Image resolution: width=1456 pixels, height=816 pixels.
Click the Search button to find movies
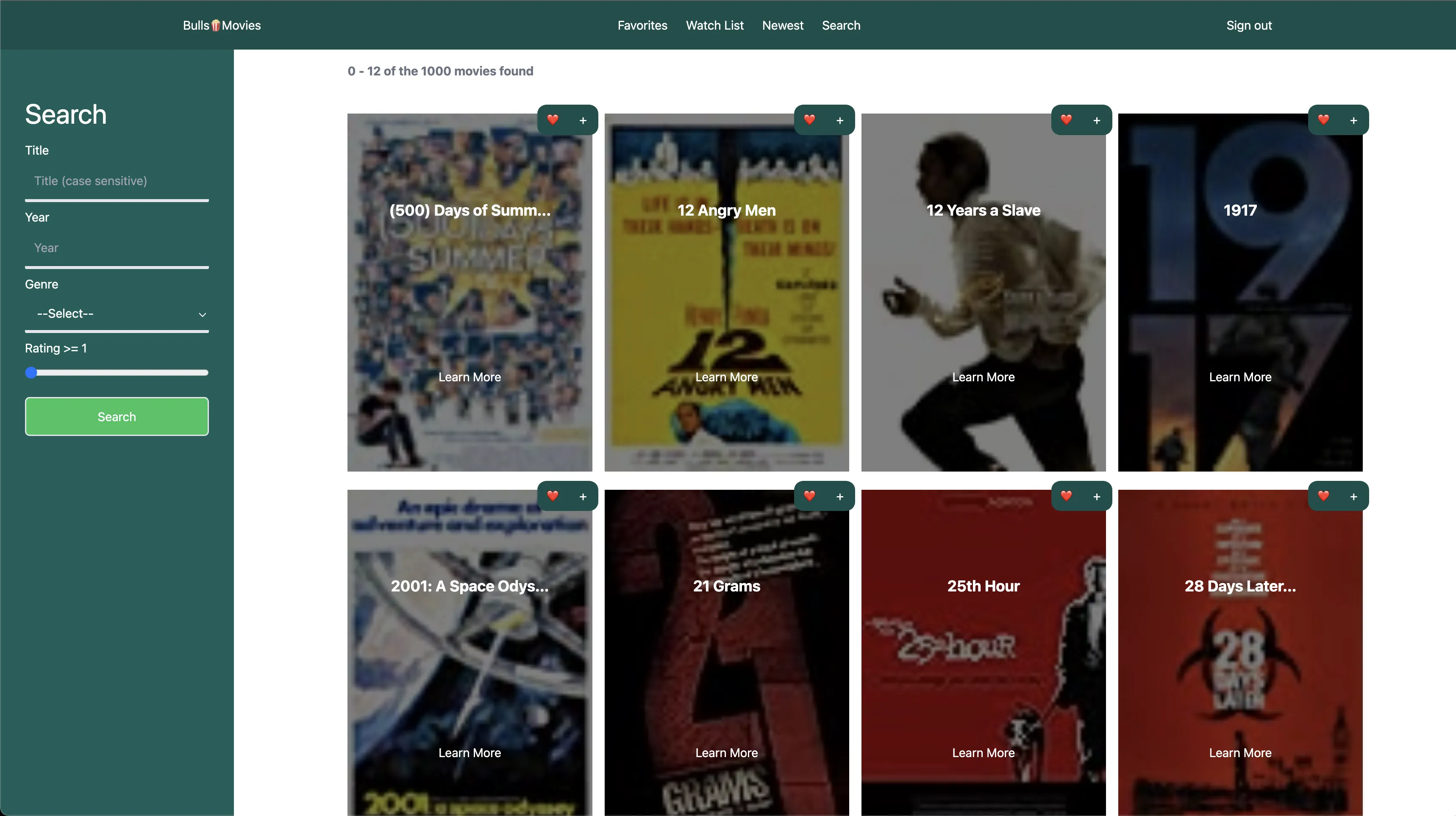(x=117, y=416)
